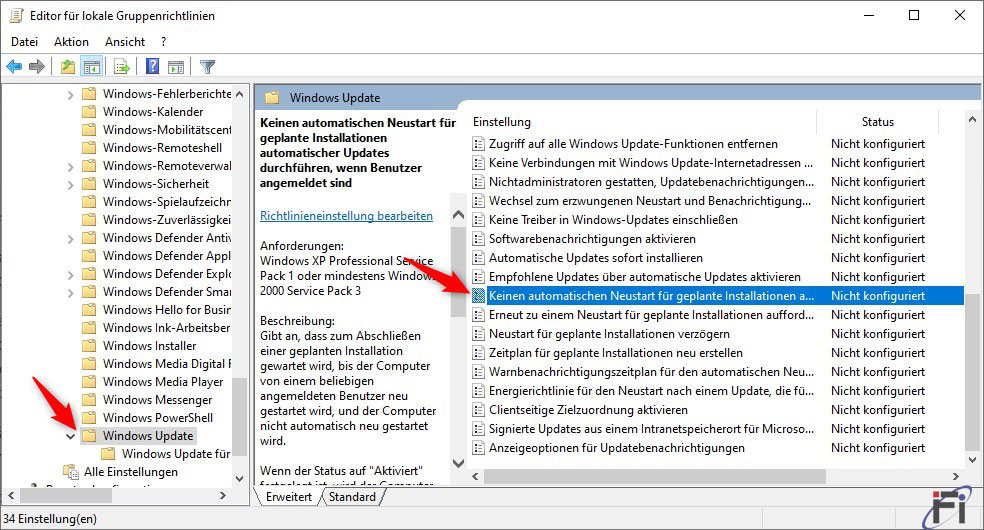Expand the Windows Defender Antivirus node
984x530 pixels.
coord(70,239)
